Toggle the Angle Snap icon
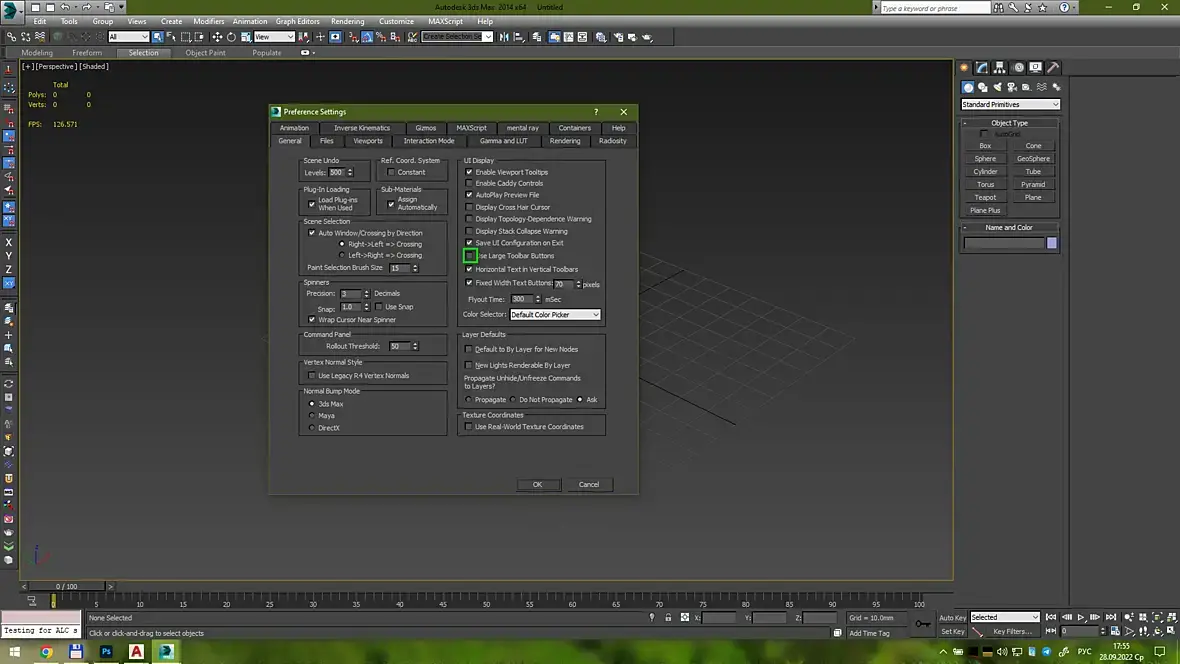 coord(367,37)
